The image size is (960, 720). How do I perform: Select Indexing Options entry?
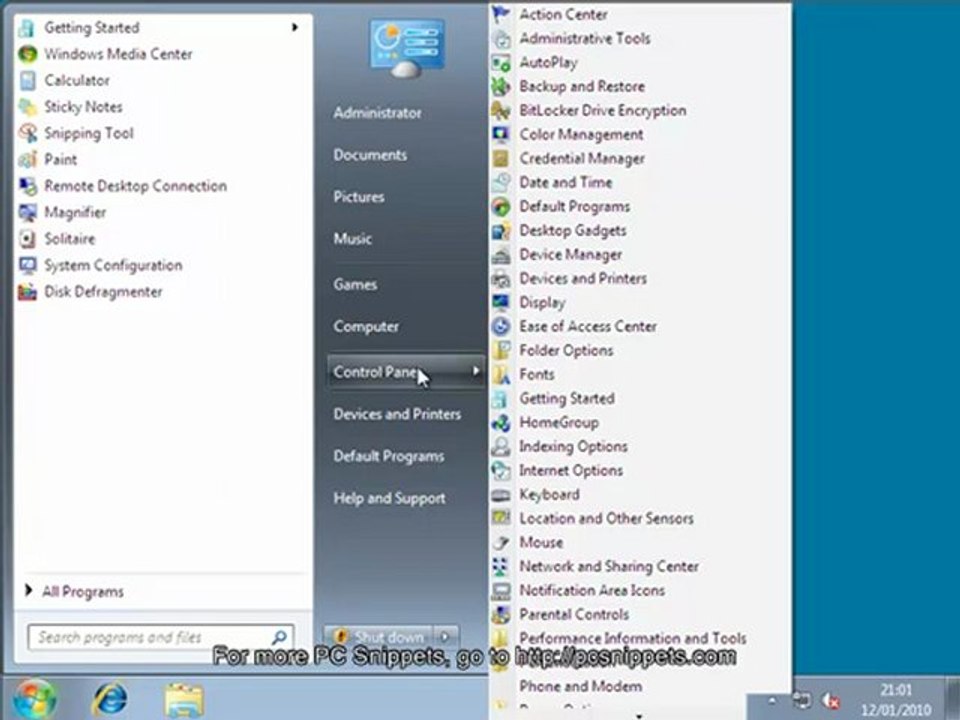coord(573,446)
